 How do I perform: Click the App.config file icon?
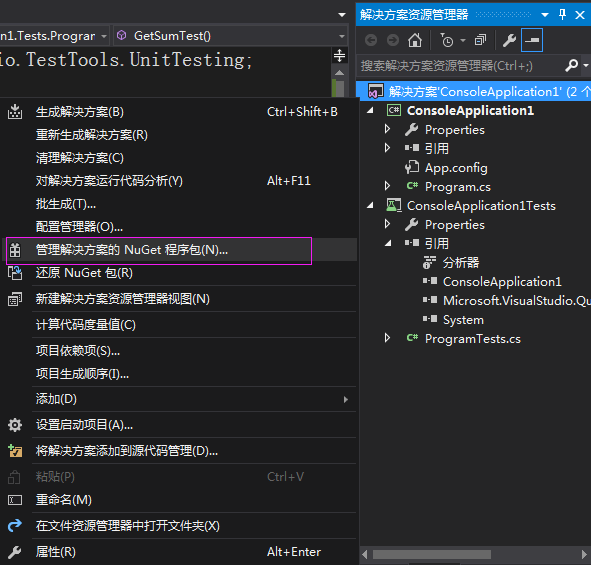pyautogui.click(x=412, y=167)
